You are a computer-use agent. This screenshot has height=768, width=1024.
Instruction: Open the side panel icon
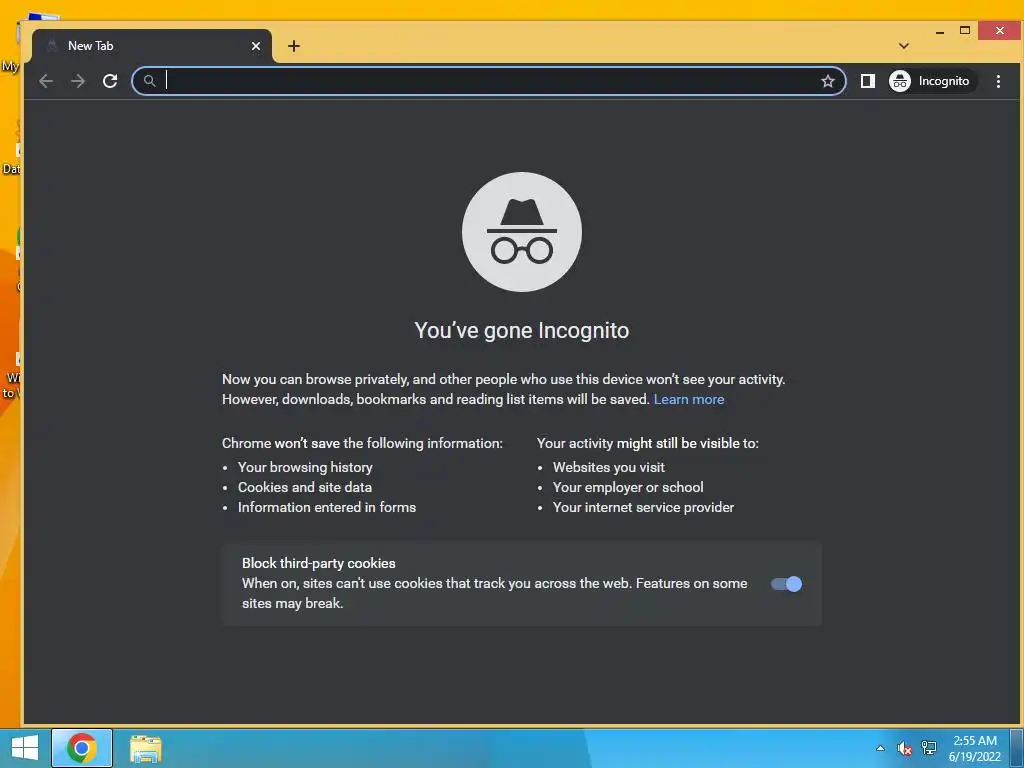(x=867, y=81)
